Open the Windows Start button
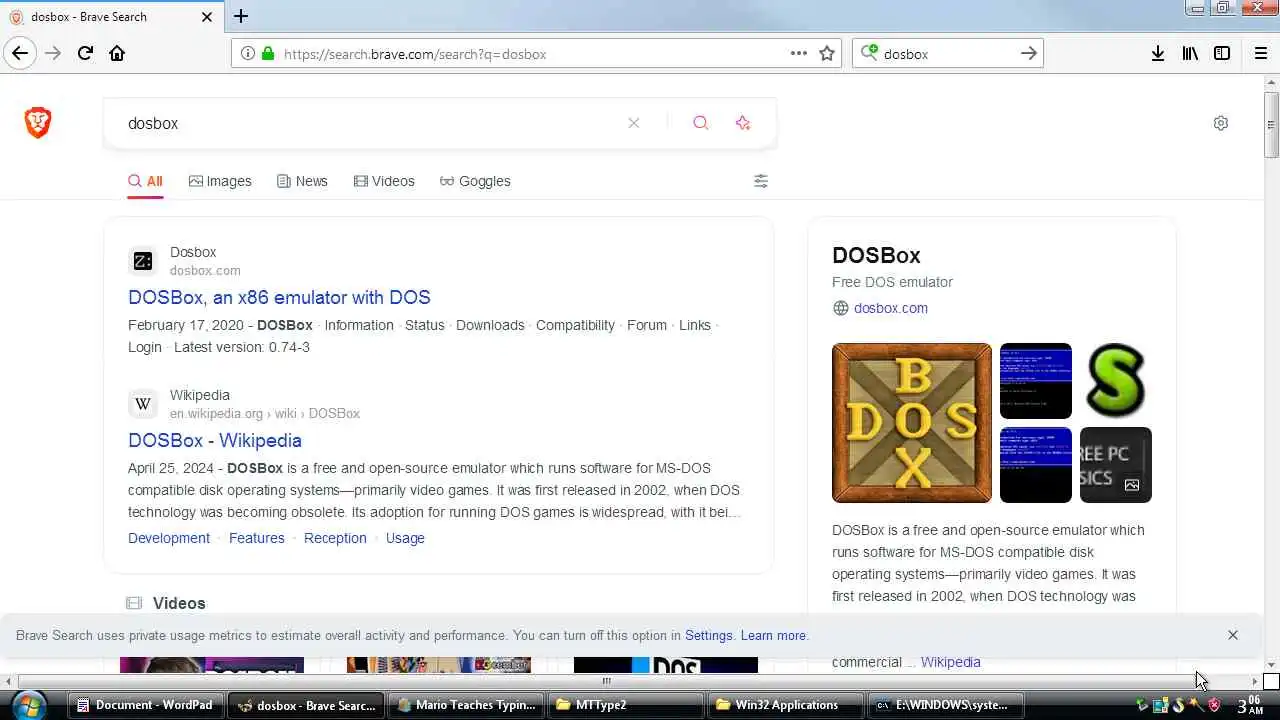The height and width of the screenshot is (720, 1280). pyautogui.click(x=28, y=705)
